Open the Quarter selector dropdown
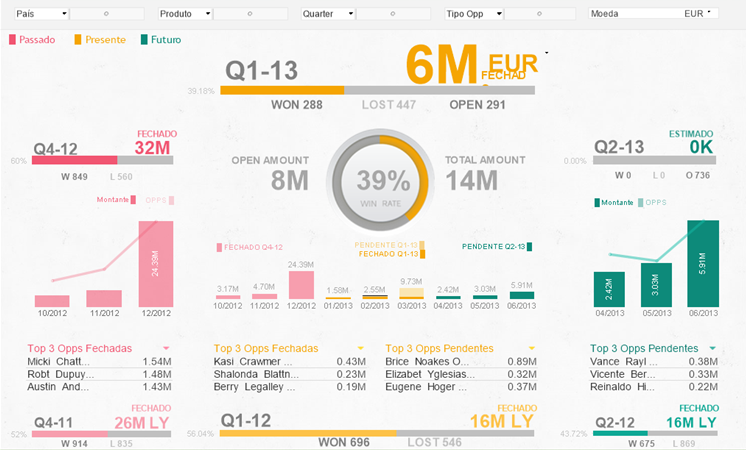The width and height of the screenshot is (746, 450). pos(351,14)
